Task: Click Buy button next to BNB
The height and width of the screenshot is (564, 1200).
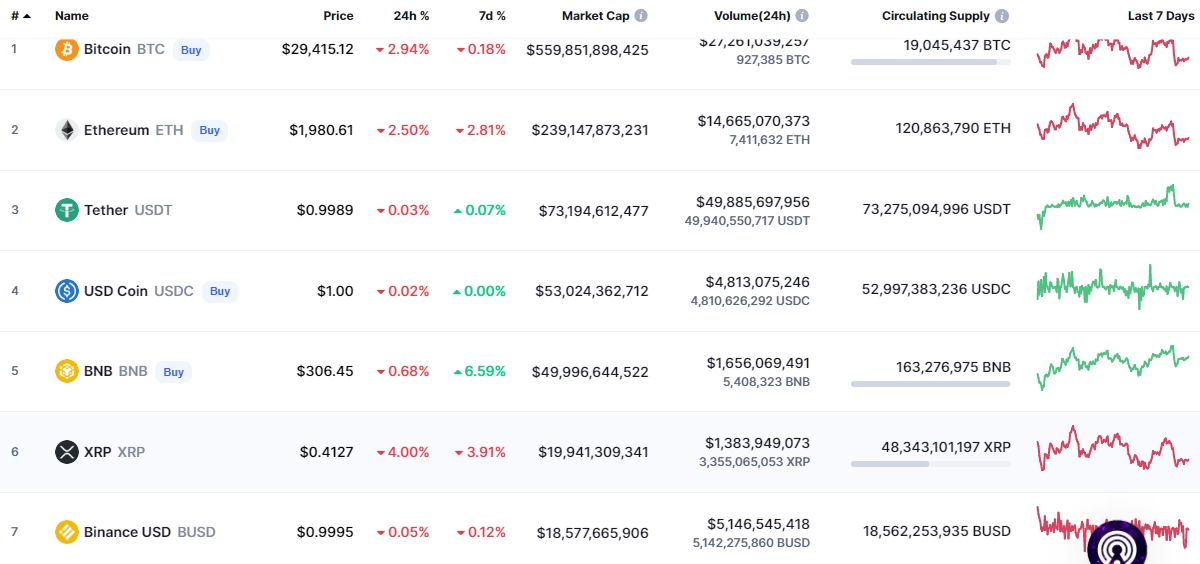Action: [174, 371]
